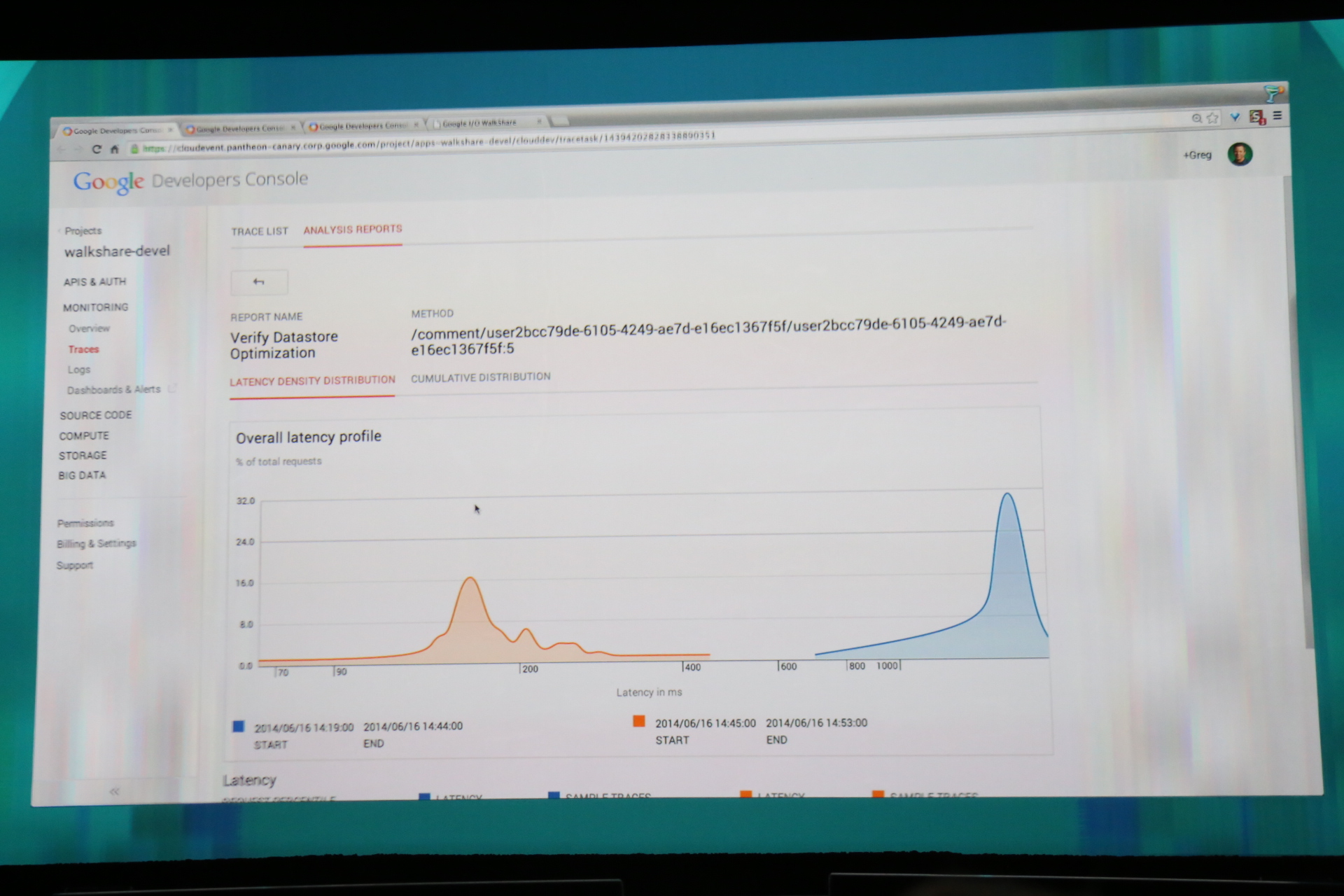Collapse the sidebar with double-chevron icon
The height and width of the screenshot is (896, 1344).
(114, 792)
